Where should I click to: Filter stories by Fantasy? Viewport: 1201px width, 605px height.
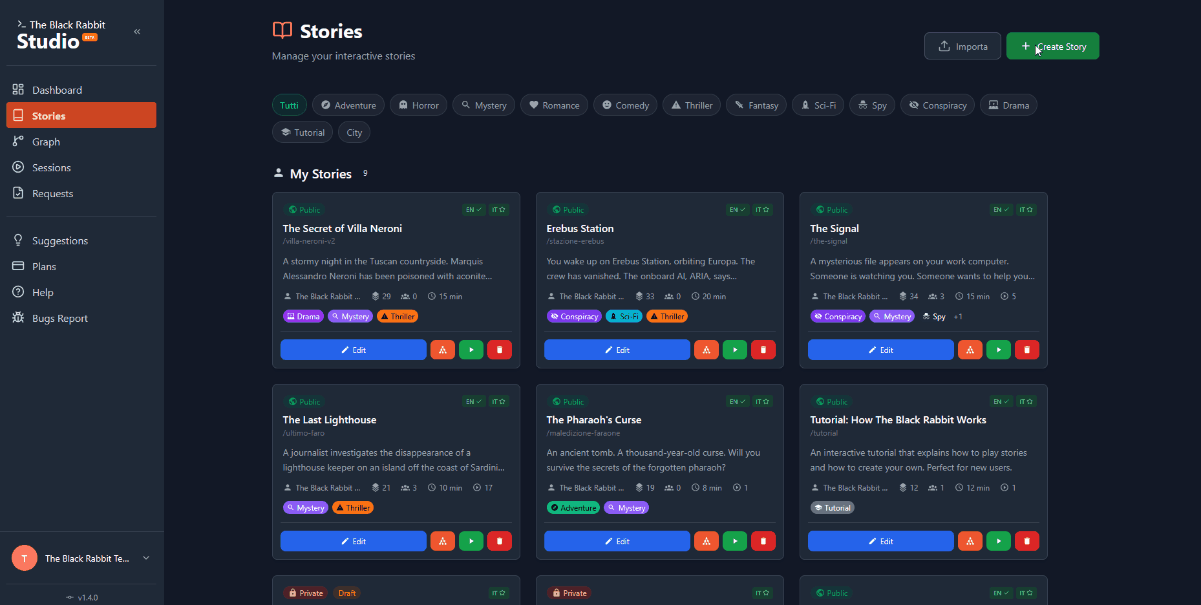pos(756,105)
